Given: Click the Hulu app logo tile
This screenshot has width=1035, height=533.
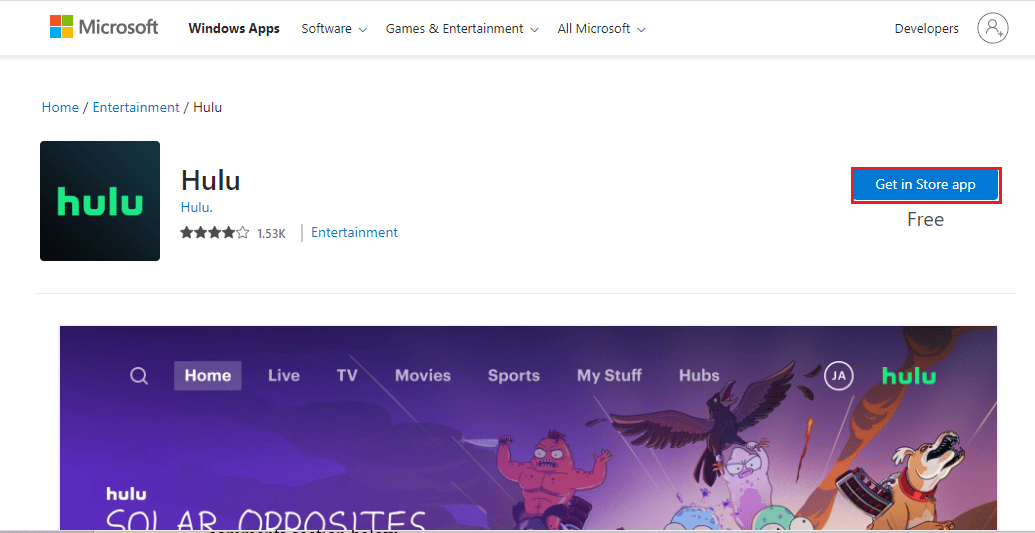Looking at the screenshot, I should [x=100, y=201].
